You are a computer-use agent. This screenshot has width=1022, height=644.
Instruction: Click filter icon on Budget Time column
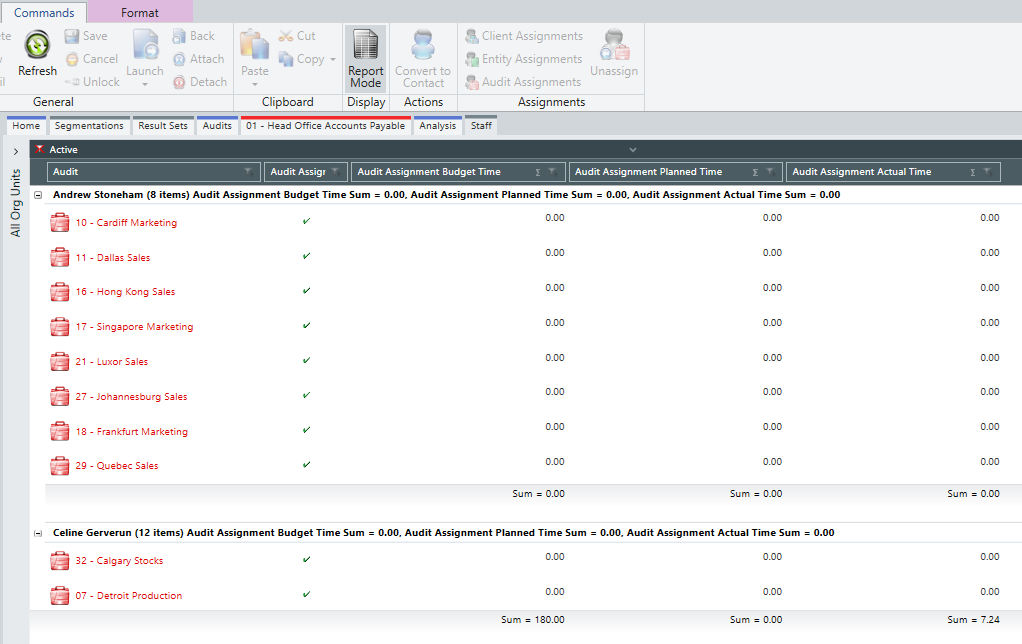click(x=552, y=171)
